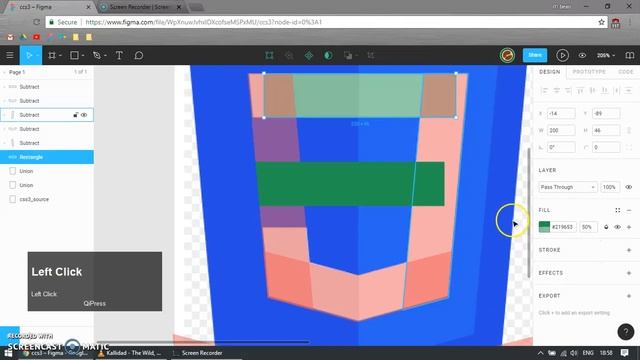Viewport: 640px width, 360px height.
Task: Switch to the Code tab
Action: click(625, 72)
